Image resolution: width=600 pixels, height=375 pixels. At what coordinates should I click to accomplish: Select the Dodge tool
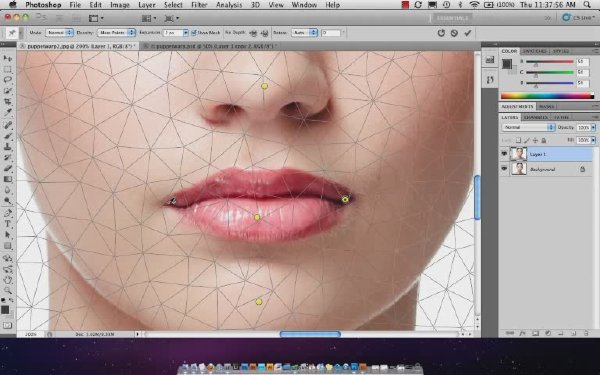(8, 201)
